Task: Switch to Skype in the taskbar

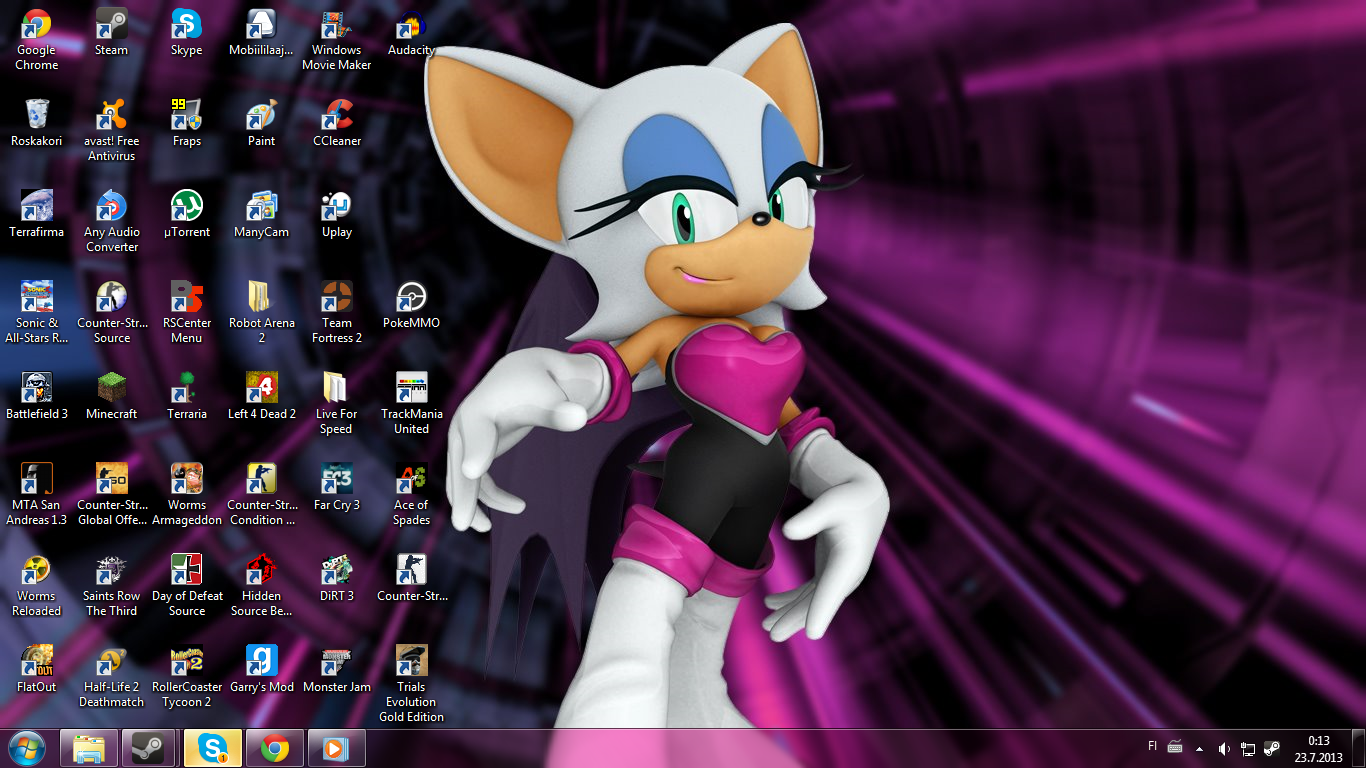Action: [x=212, y=748]
